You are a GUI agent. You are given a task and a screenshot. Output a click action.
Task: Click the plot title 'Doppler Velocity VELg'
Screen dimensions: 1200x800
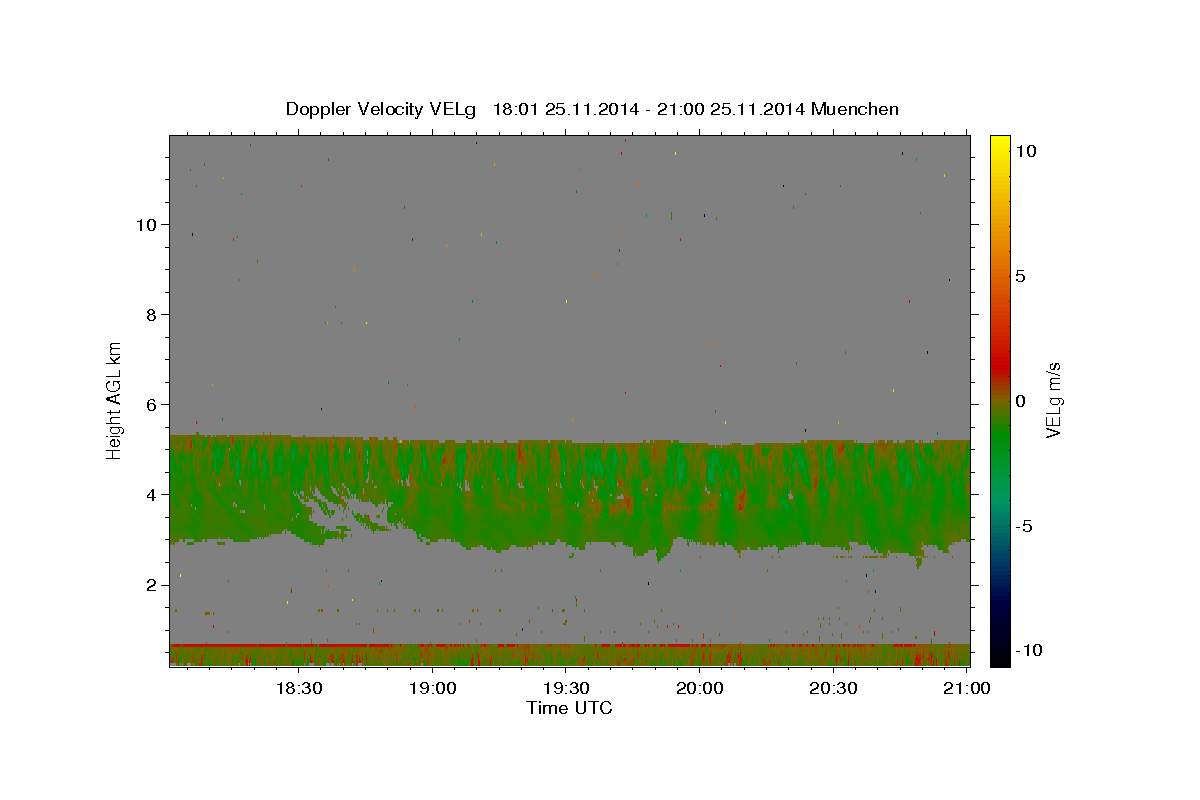(x=383, y=109)
